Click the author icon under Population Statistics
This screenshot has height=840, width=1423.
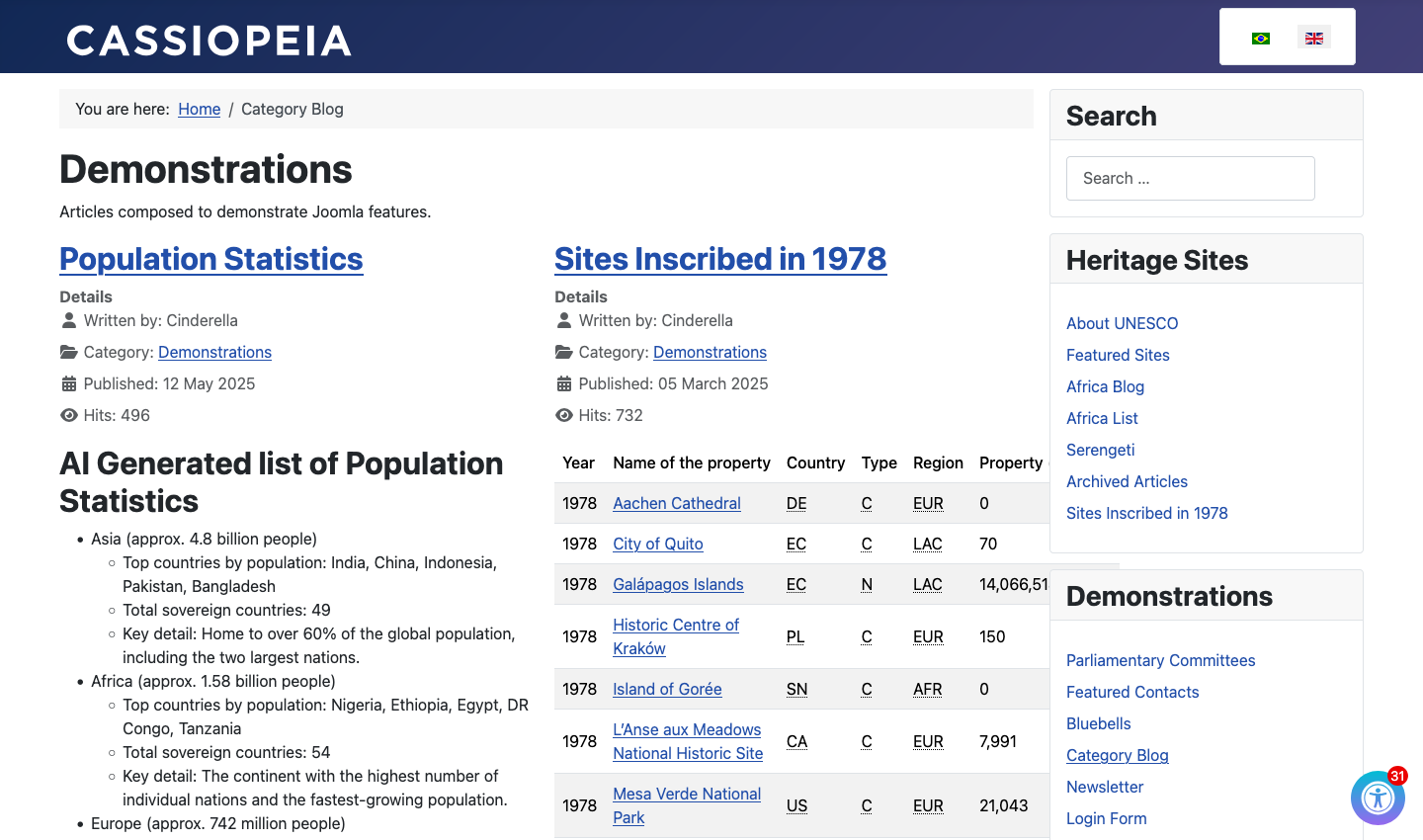(68, 320)
